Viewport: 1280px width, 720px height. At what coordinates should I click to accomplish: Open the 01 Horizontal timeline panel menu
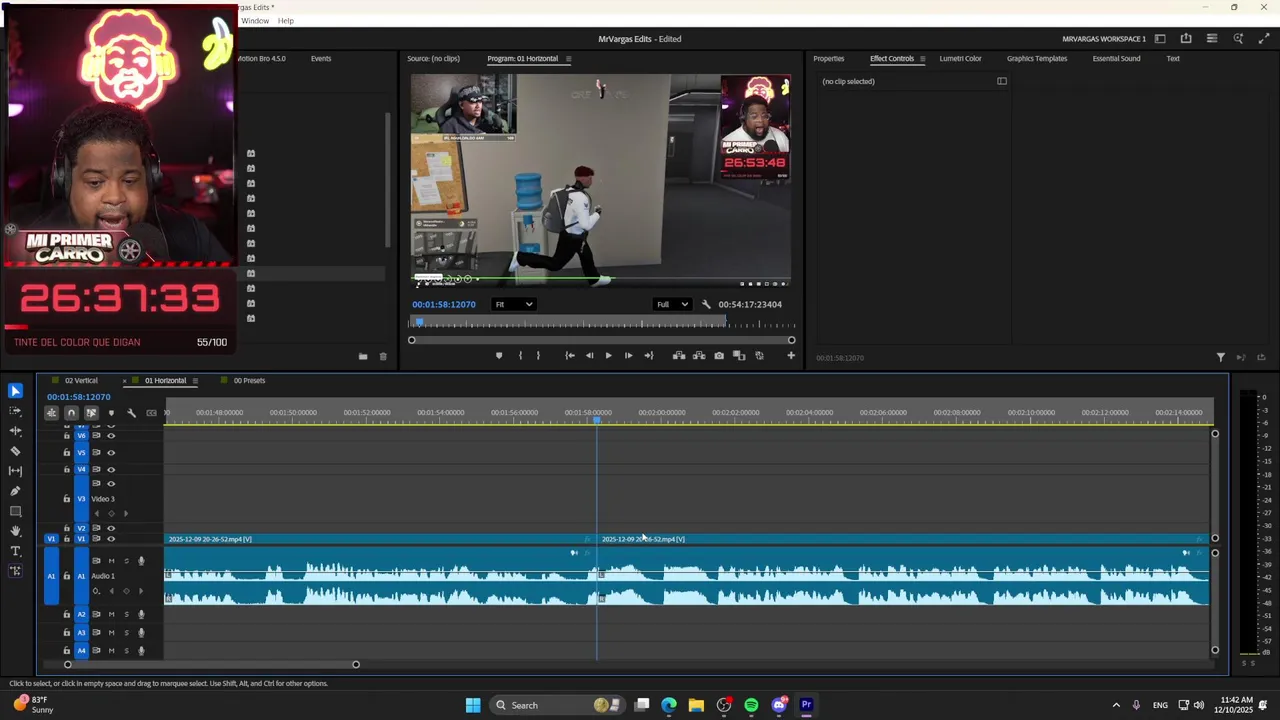point(195,381)
